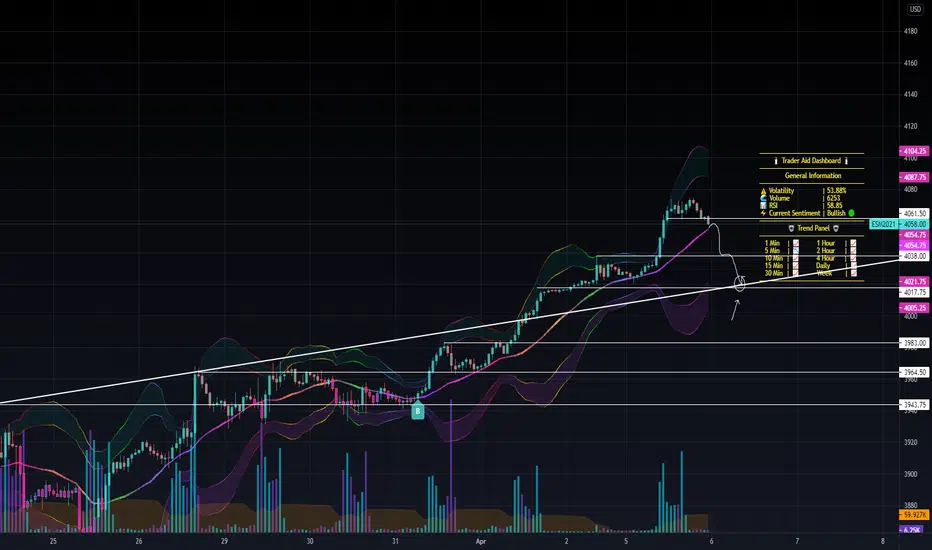Click date 2 on the time axis

pos(566,541)
